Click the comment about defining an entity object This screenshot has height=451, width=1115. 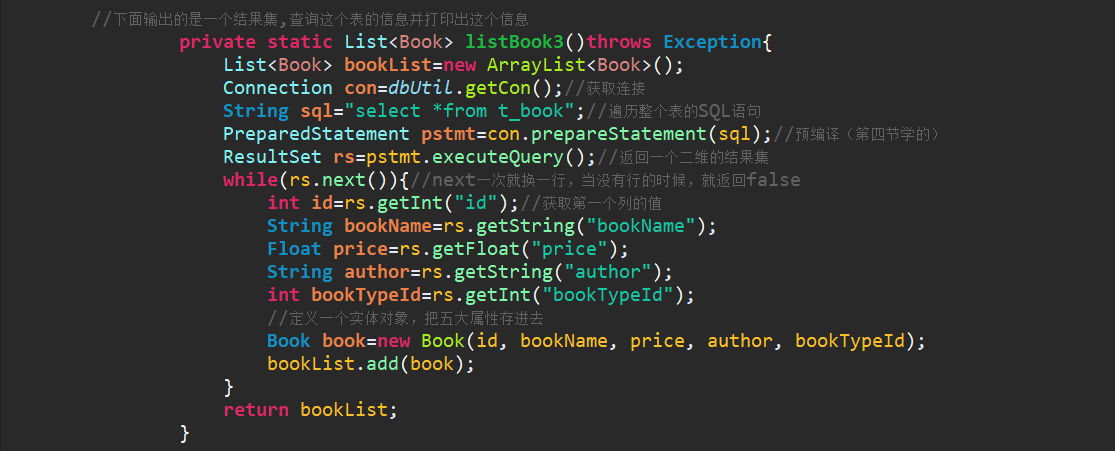click(405, 317)
